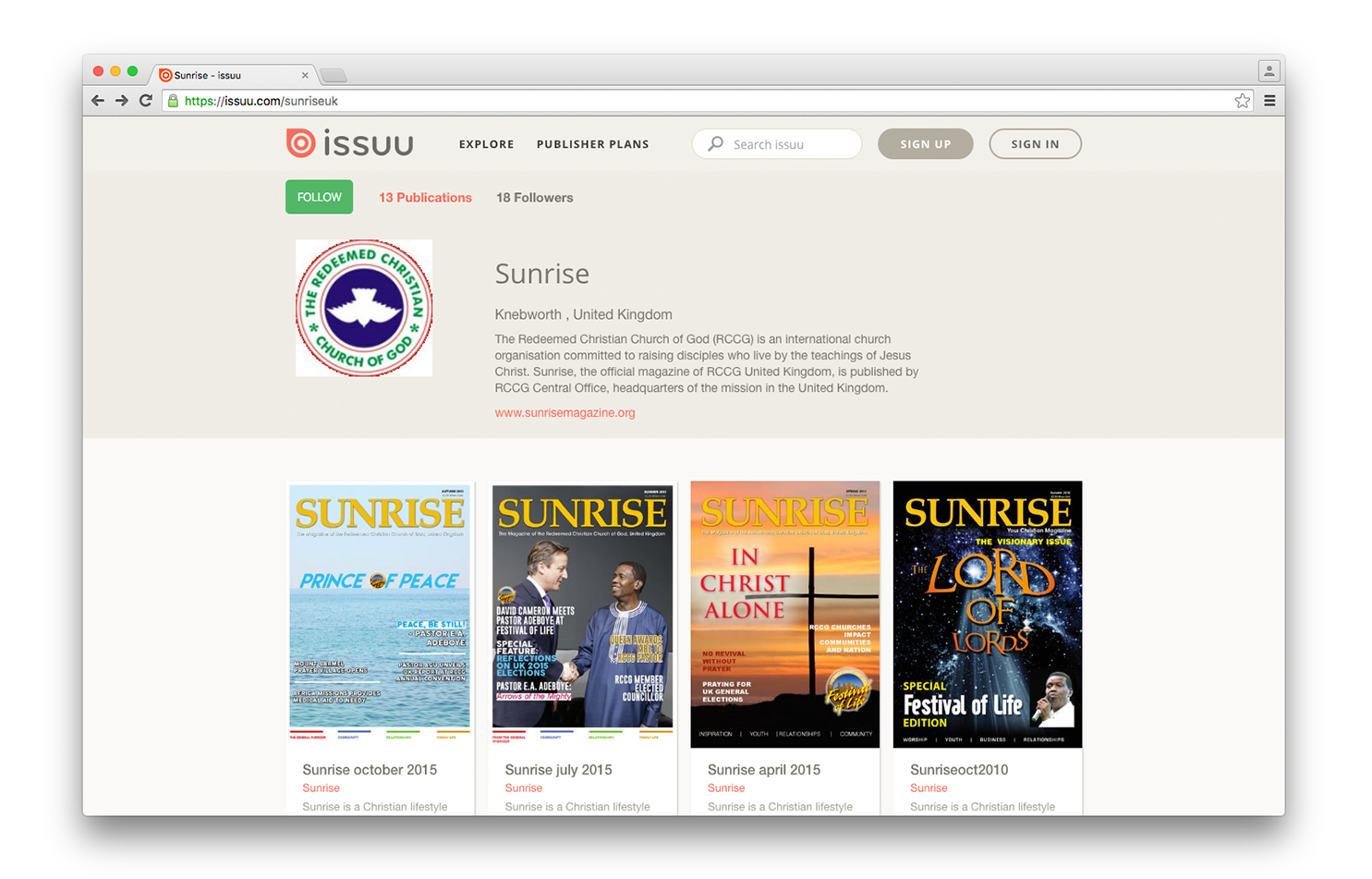The height and width of the screenshot is (879, 1372).
Task: Open Sunriseoct2010 title
Action: tap(959, 770)
